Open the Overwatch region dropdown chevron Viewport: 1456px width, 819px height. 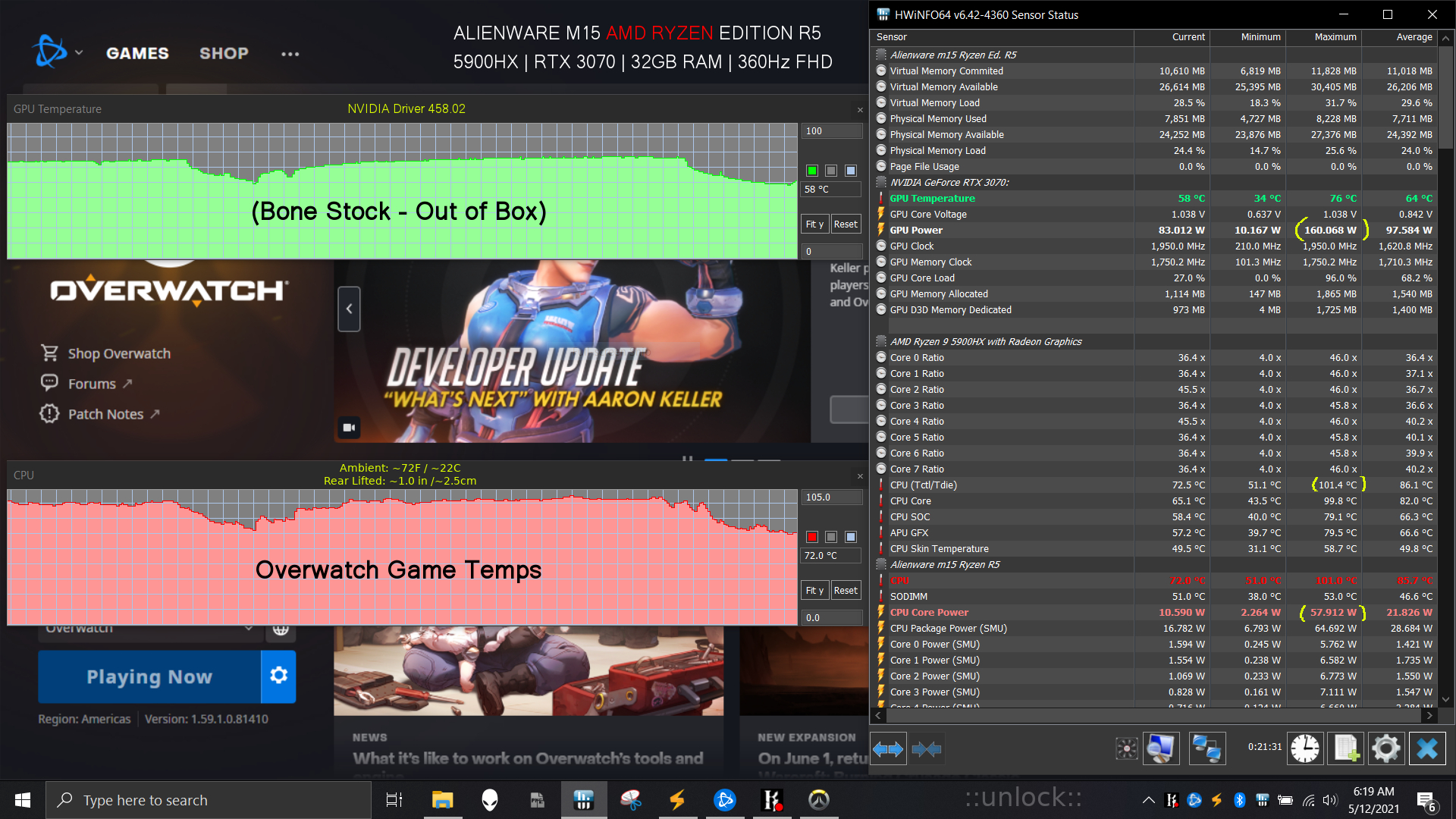(249, 629)
